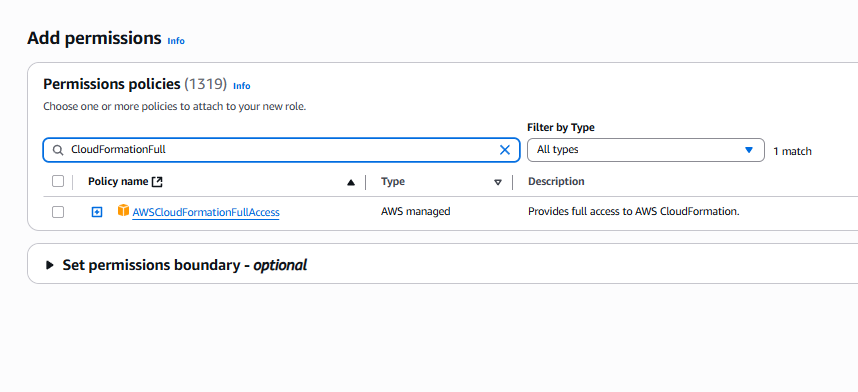Screen dimensions: 858x392
Task: Click the Type column header
Action: tap(393, 181)
